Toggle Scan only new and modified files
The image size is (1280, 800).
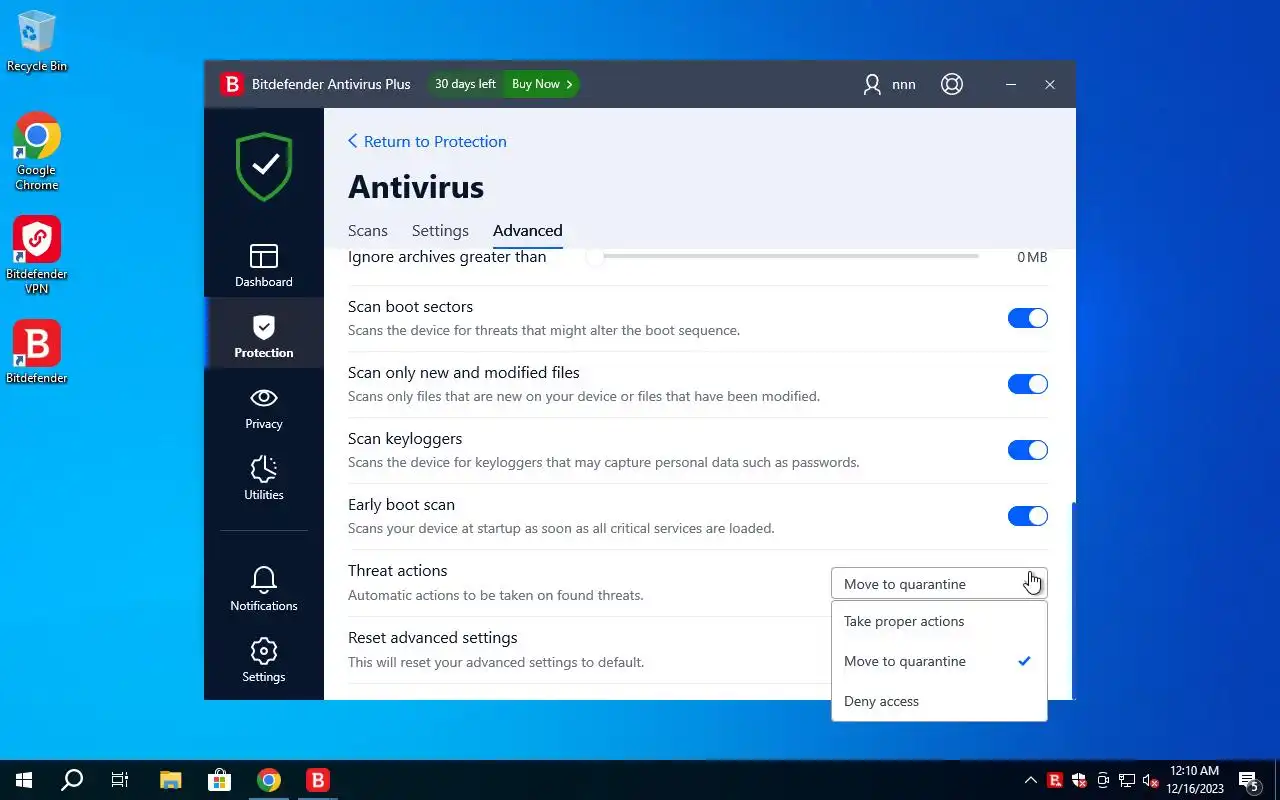pos(1027,384)
